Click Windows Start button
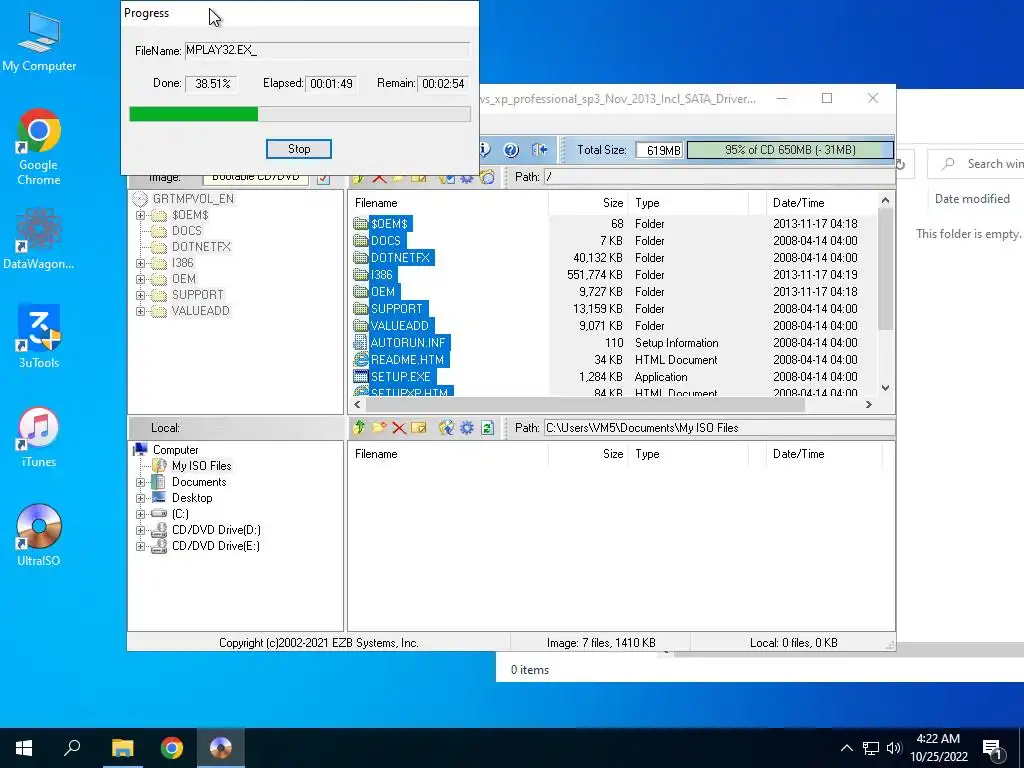The width and height of the screenshot is (1024, 768). [24, 748]
